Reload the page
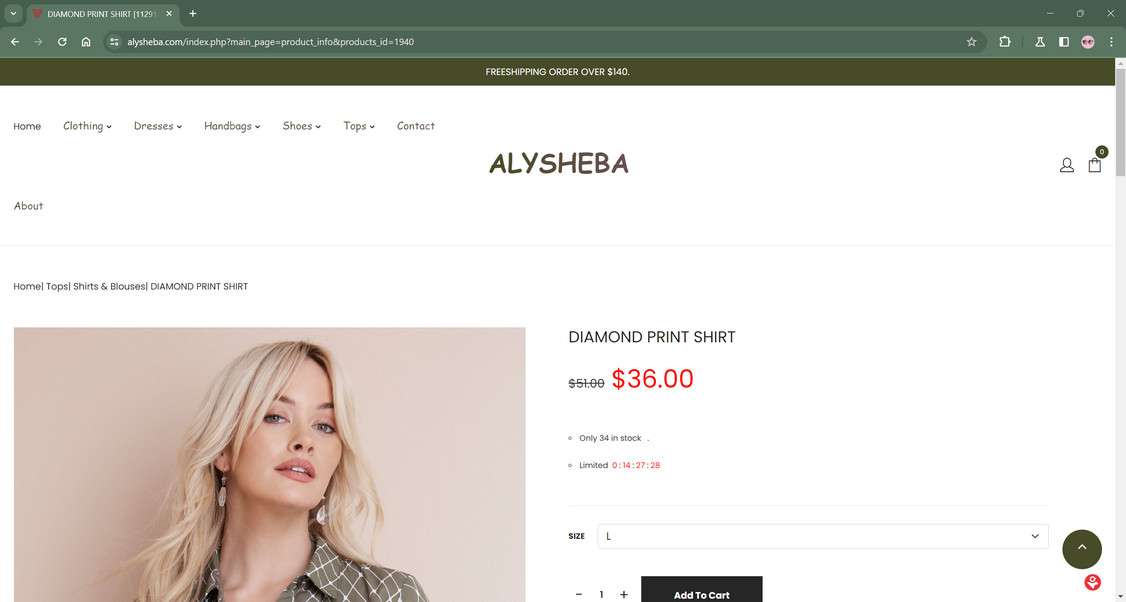 [62, 42]
